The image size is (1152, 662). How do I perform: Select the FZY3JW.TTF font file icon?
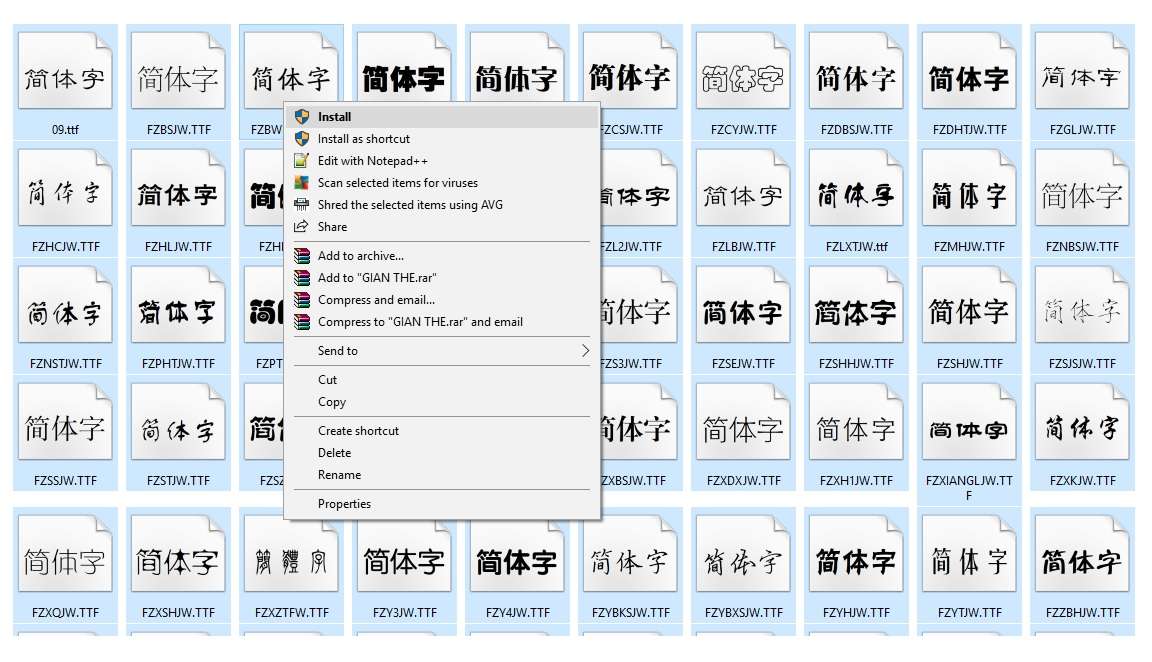405,554
